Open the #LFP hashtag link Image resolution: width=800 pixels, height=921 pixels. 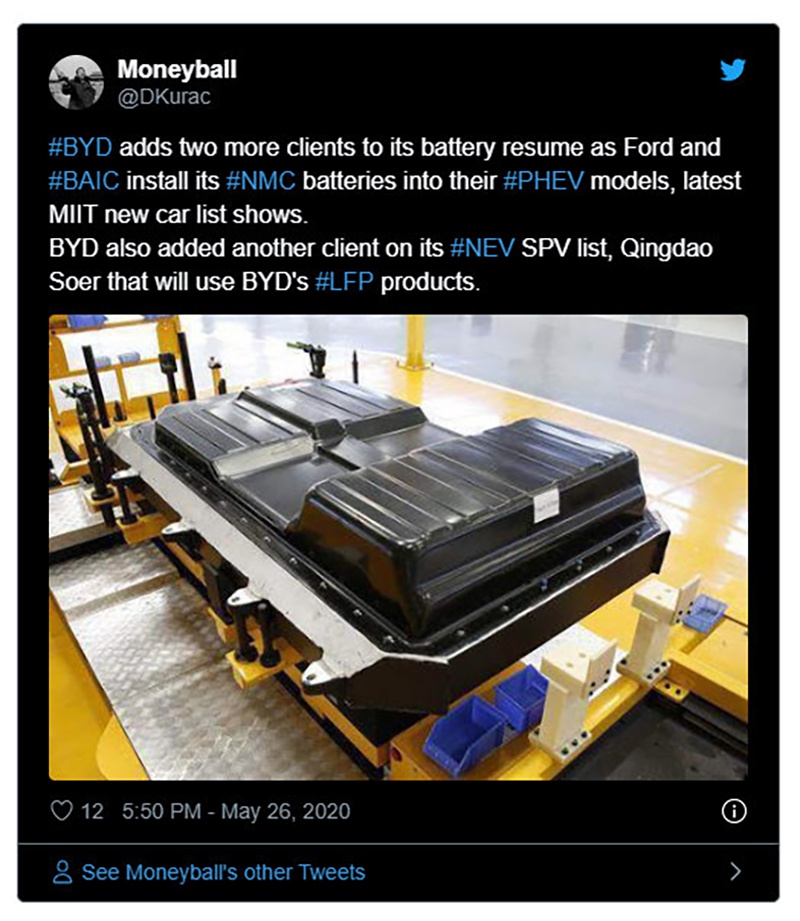point(344,282)
